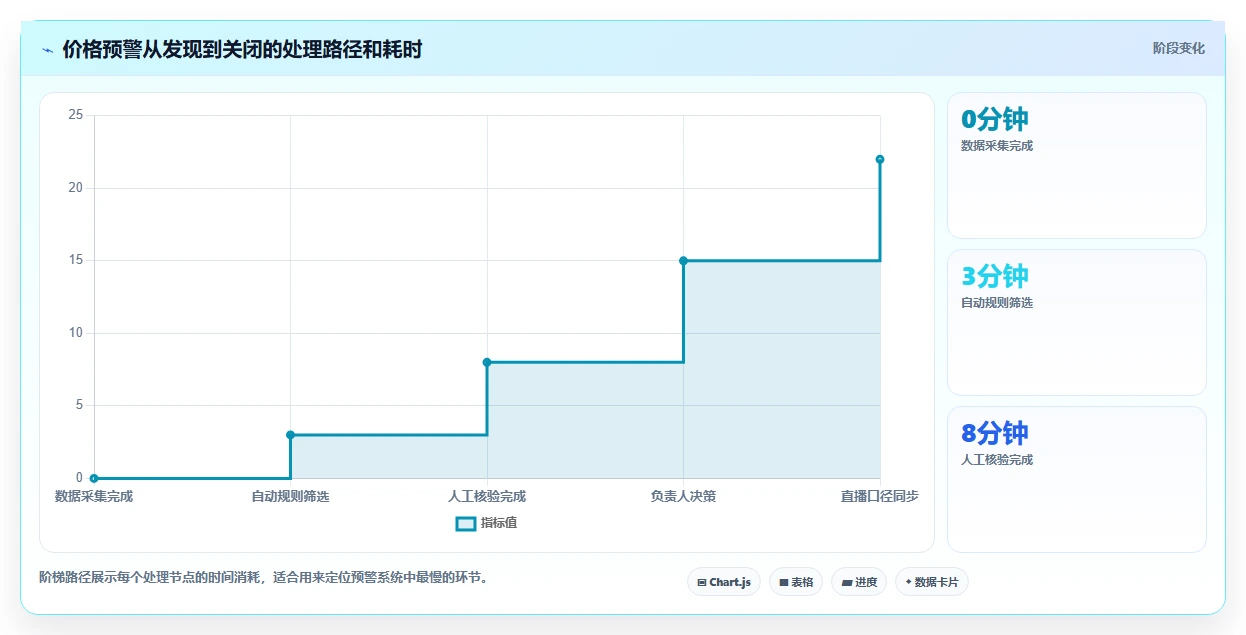Click the lightning icon beside the title

tap(48, 49)
